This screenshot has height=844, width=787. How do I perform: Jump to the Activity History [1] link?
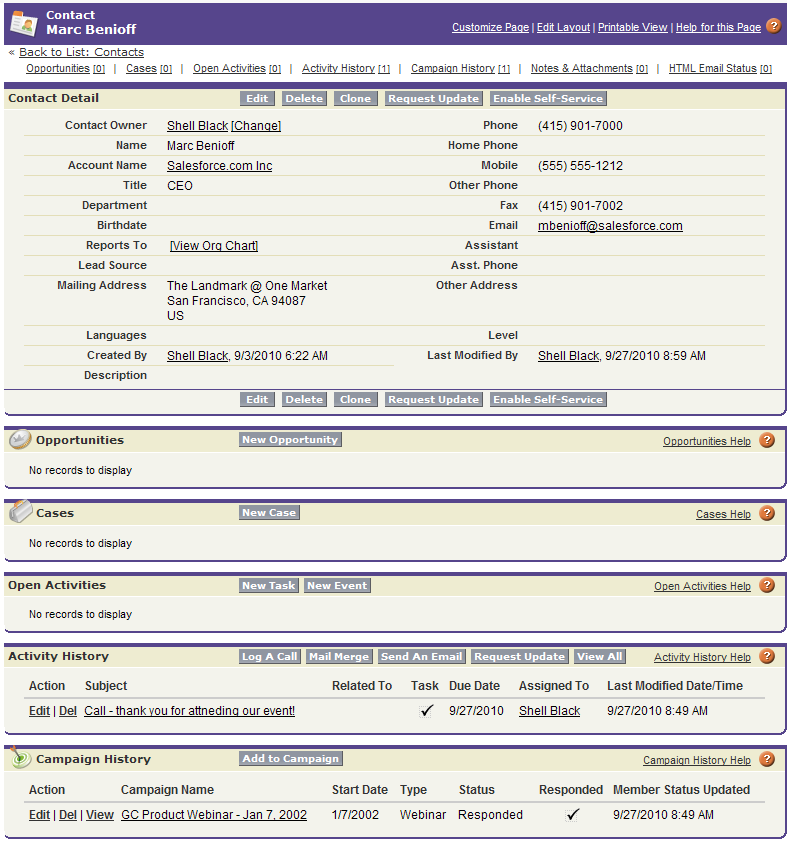[x=346, y=68]
